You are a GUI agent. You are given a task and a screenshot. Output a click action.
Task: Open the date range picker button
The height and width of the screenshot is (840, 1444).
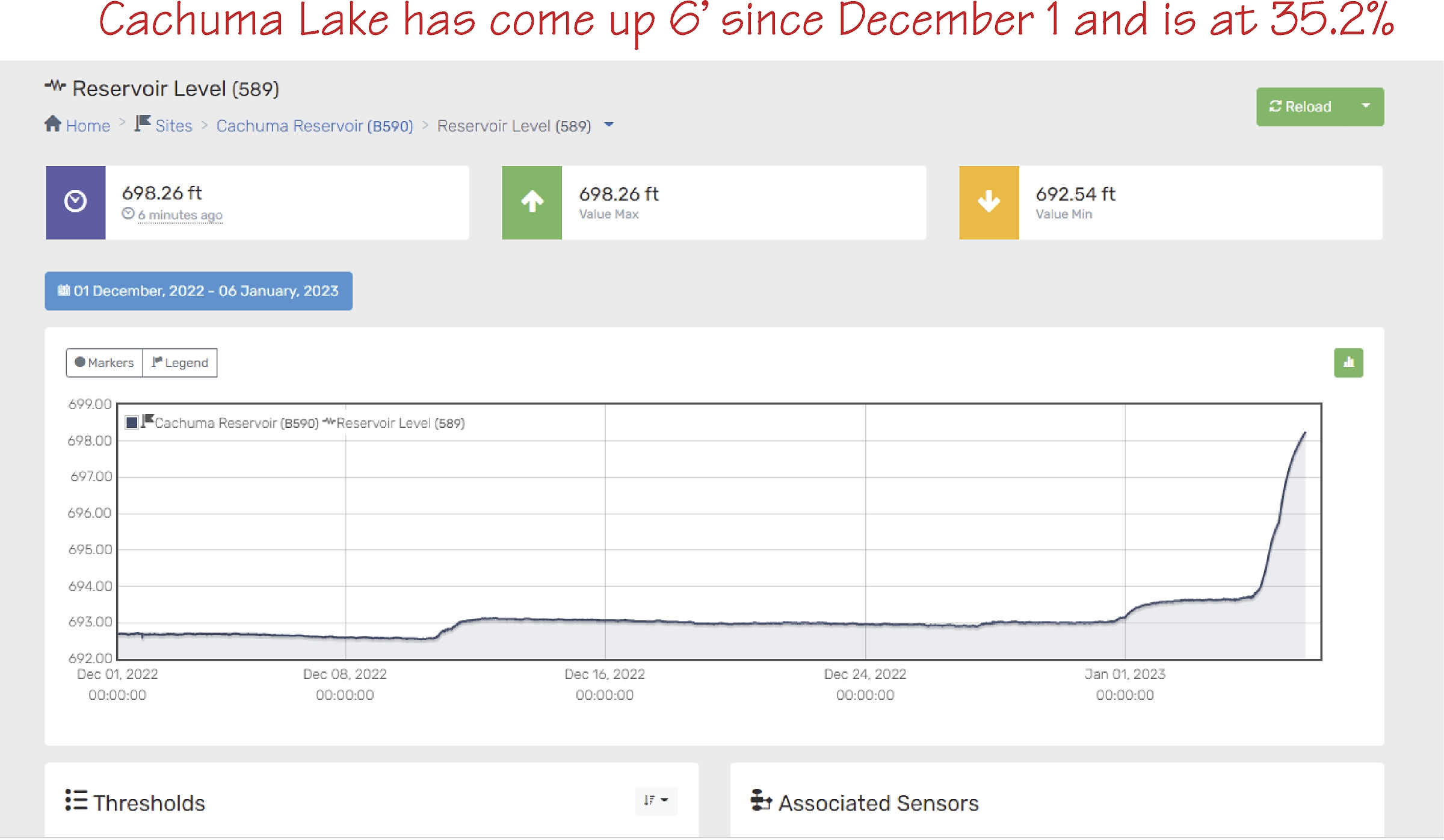tap(199, 291)
